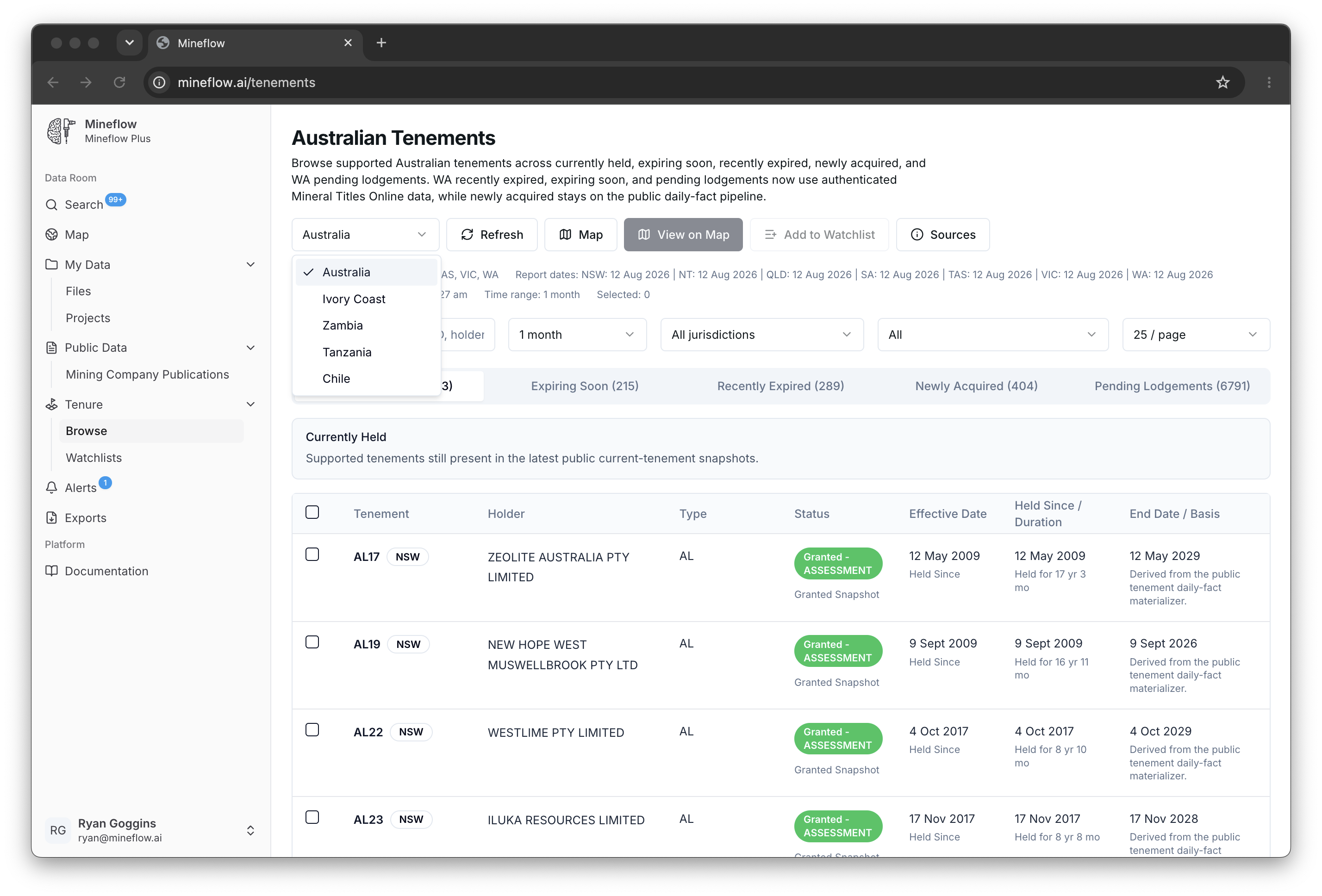
Task: Click the browser forward arrow
Action: coord(86,82)
